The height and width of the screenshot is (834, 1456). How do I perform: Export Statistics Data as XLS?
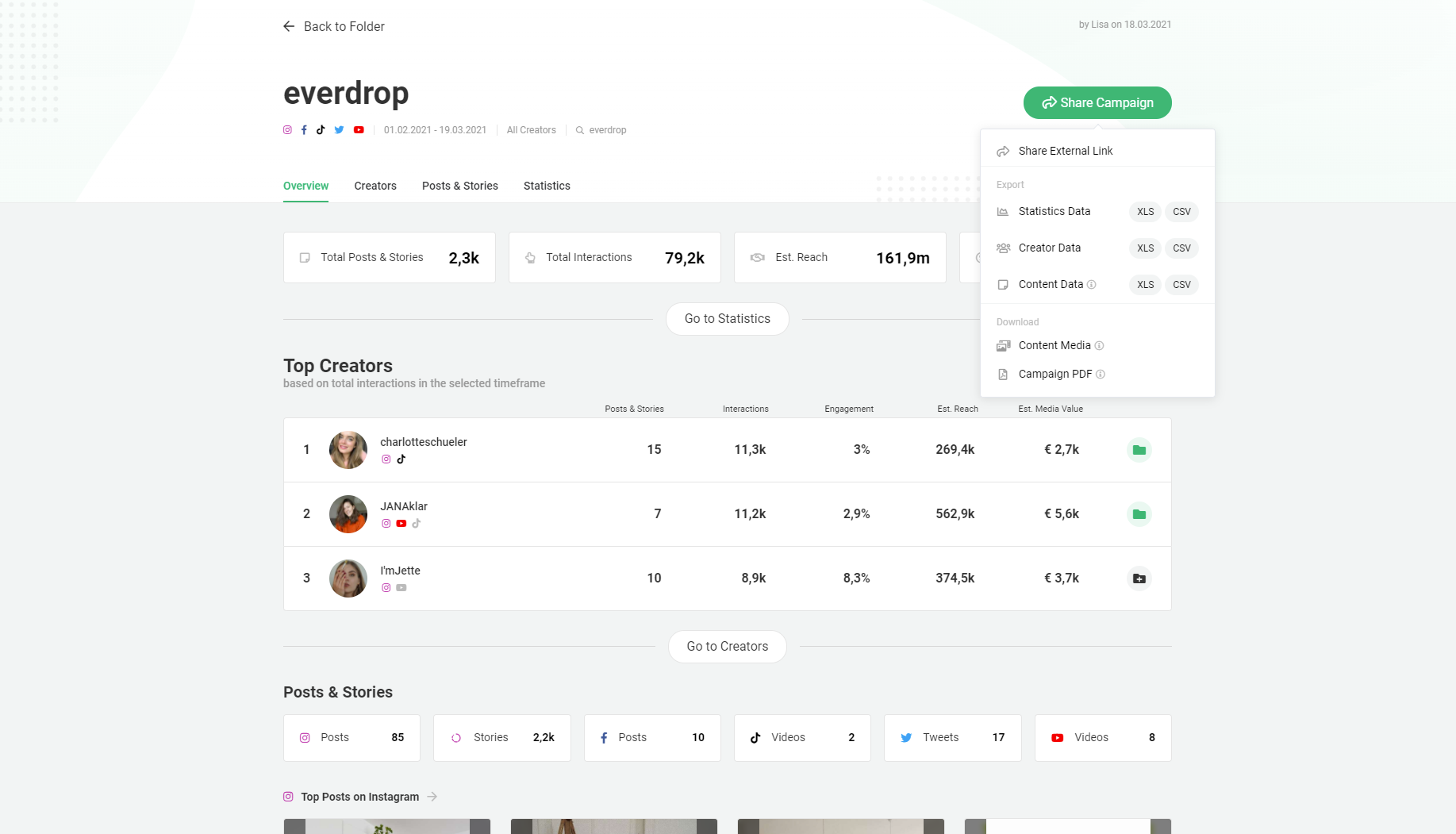[x=1146, y=212]
